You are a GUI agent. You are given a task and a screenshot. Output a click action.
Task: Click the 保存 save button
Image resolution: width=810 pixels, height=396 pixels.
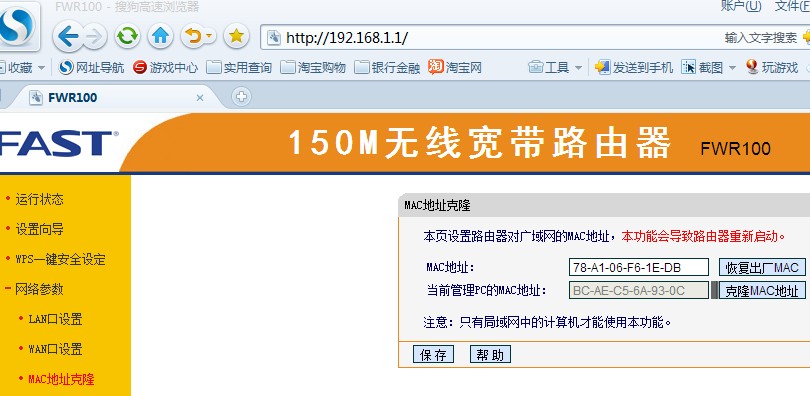(433, 355)
